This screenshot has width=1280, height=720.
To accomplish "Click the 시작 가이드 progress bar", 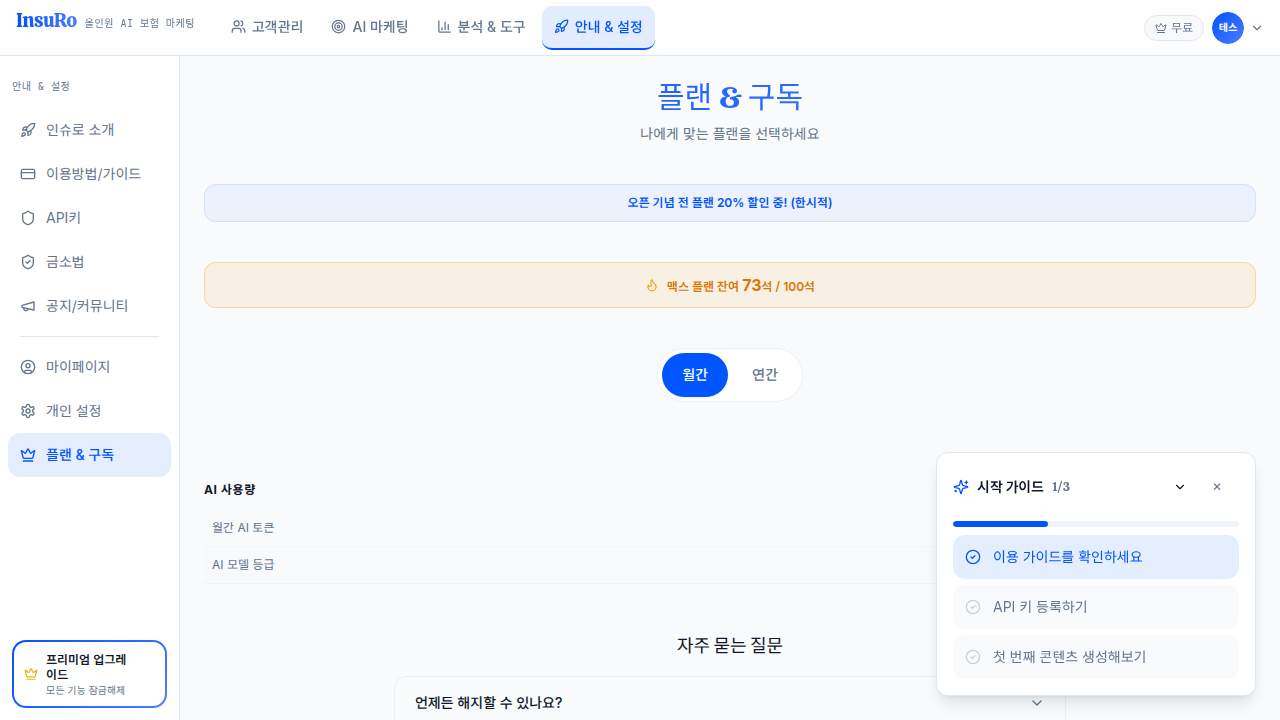I will pos(1095,524).
